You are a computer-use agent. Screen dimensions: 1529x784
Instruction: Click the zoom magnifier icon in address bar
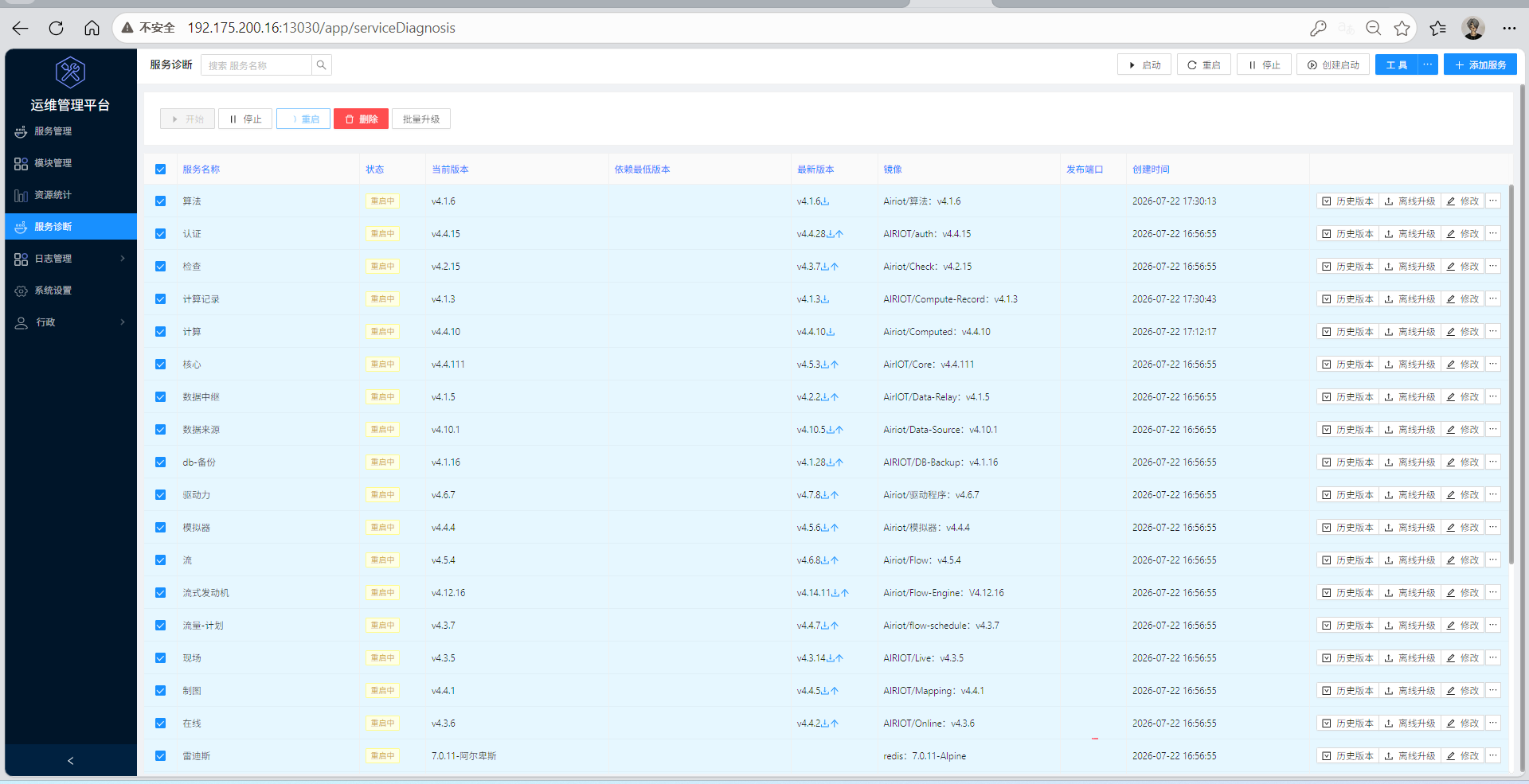click(x=1374, y=28)
